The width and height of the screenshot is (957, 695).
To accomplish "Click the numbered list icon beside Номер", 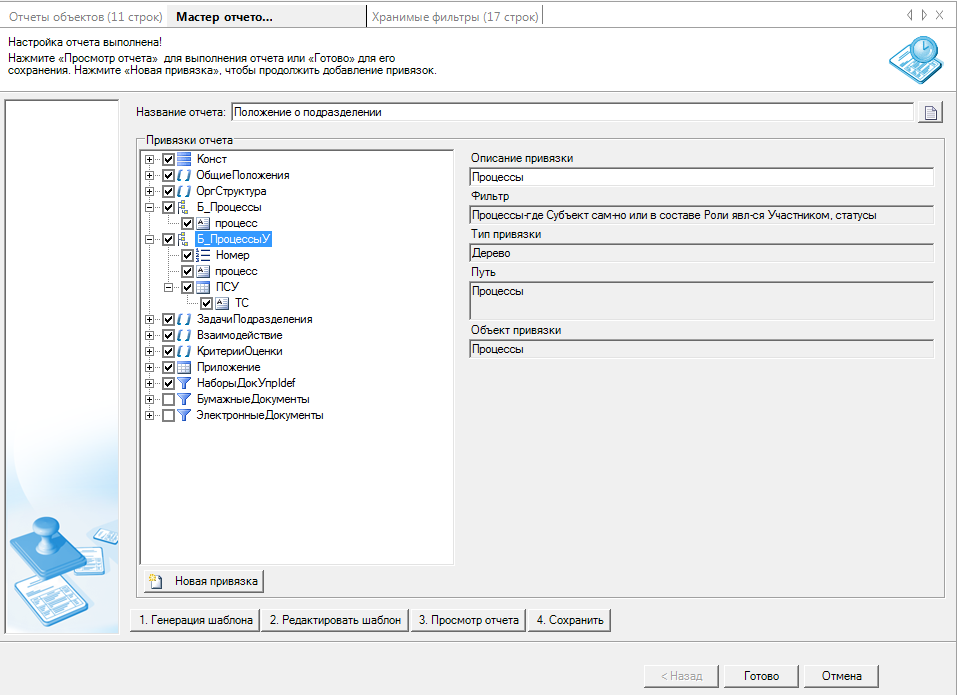I will click(x=203, y=255).
